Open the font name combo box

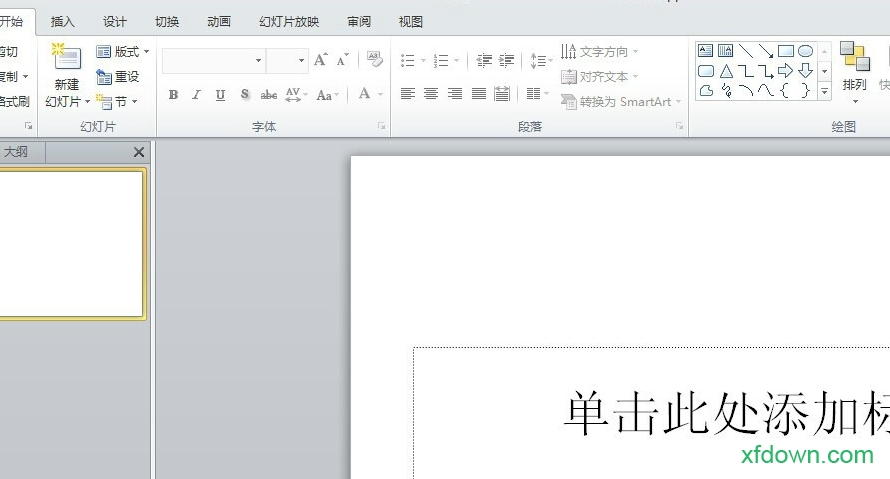tap(213, 60)
